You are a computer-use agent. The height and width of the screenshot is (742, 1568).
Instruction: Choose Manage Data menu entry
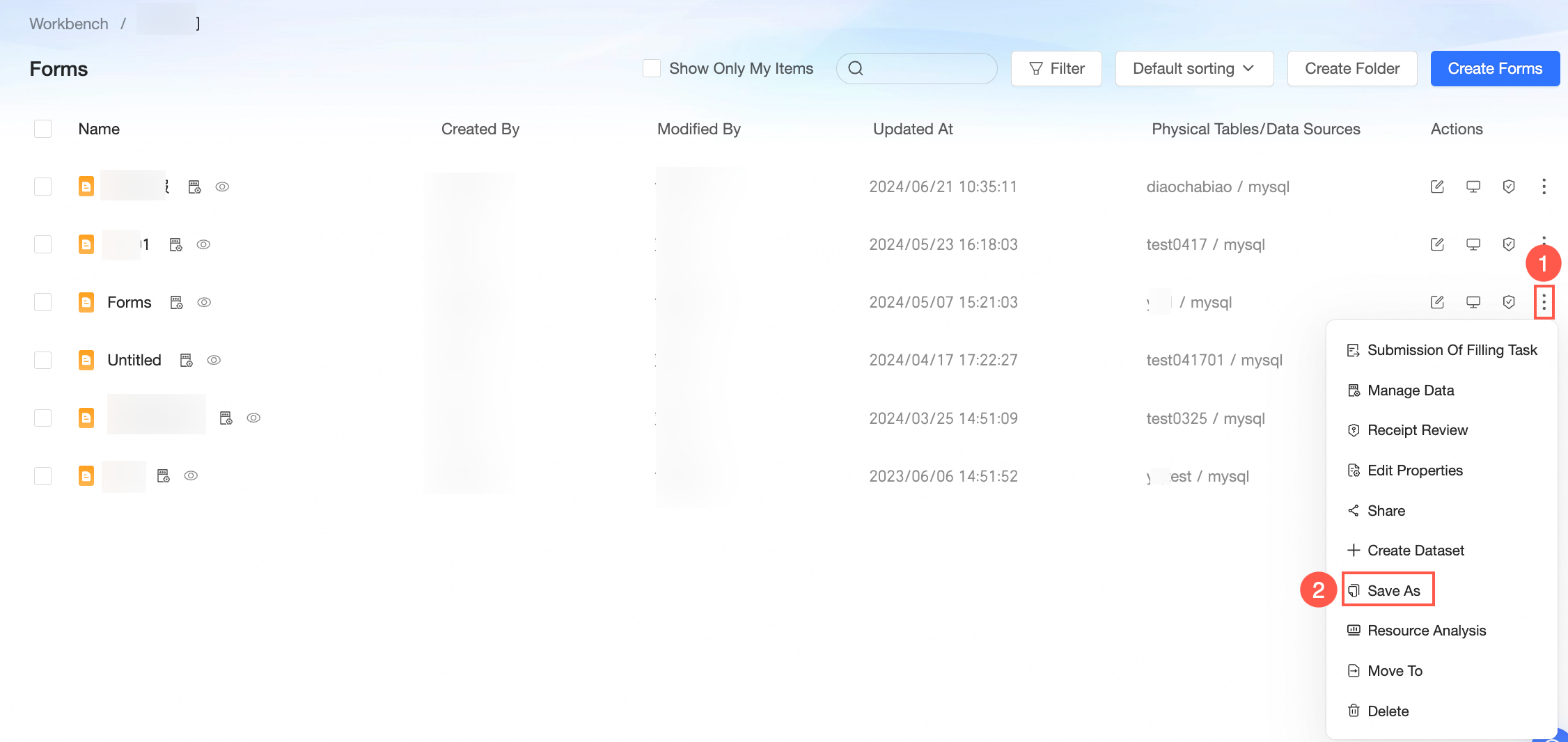pos(1441,390)
